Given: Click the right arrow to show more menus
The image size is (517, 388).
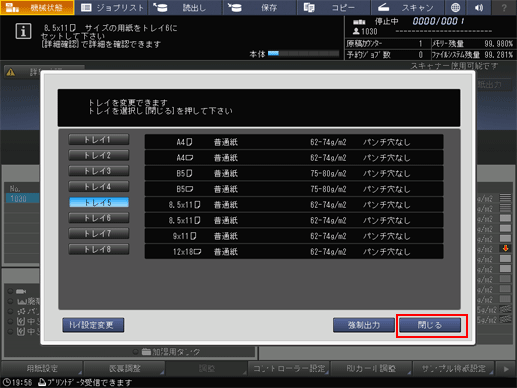Looking at the screenshot, I should [506, 369].
